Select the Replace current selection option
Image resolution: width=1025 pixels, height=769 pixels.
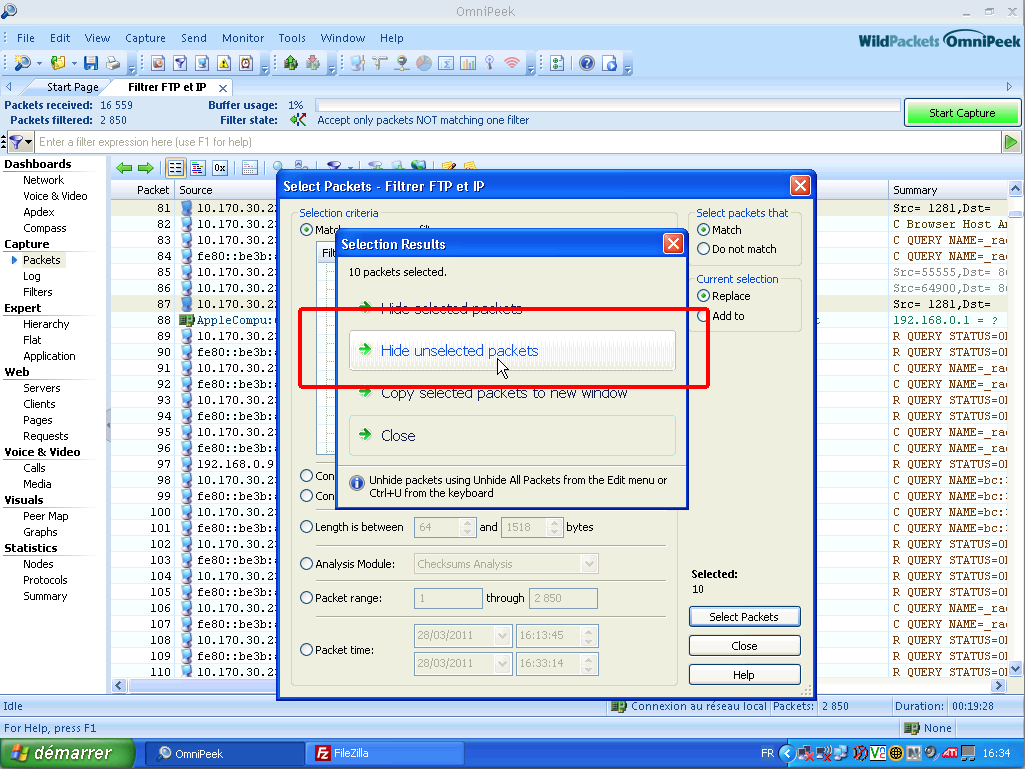[703, 296]
